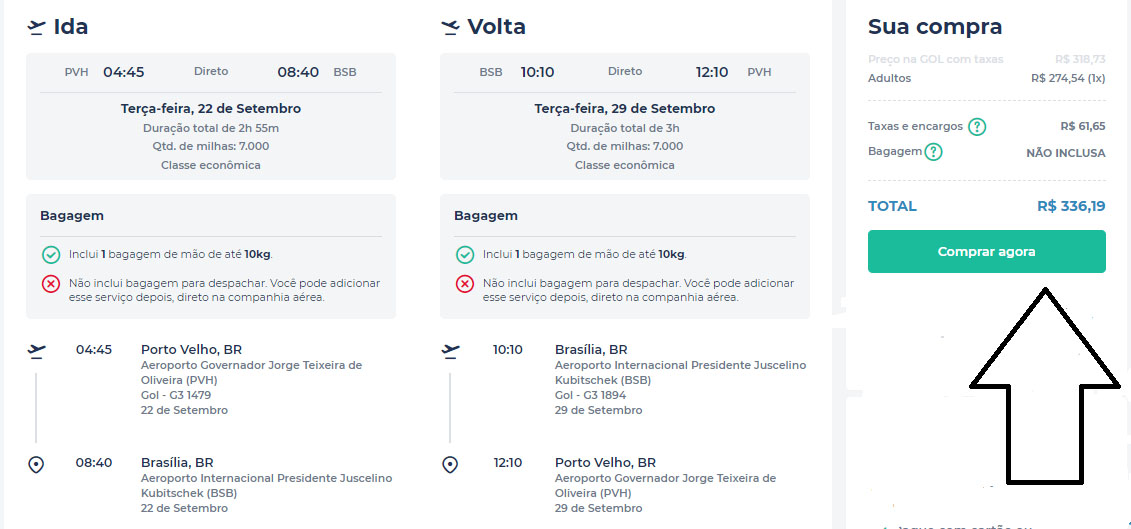Click the green checkmark in Ida baggage box
1131x529 pixels.
tap(51, 255)
